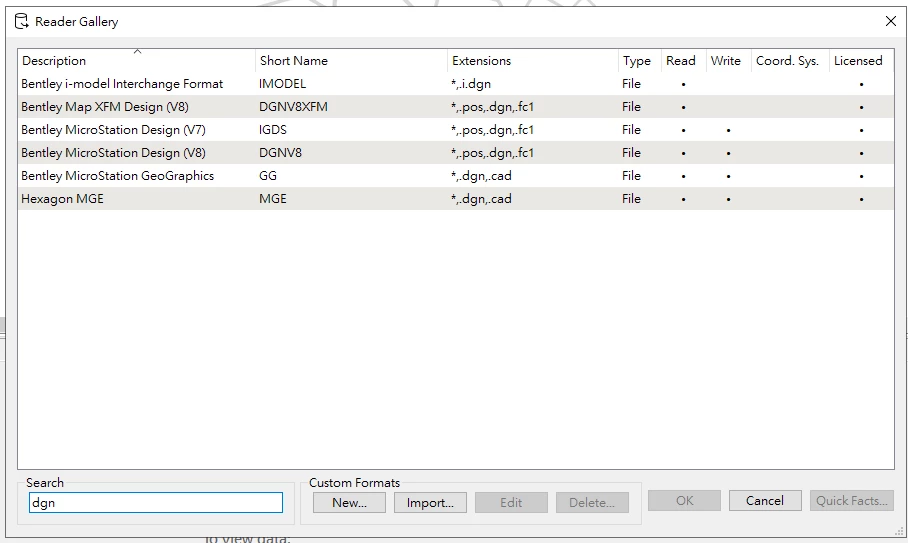Click the Delete... button
908x543 pixels.
tap(592, 502)
